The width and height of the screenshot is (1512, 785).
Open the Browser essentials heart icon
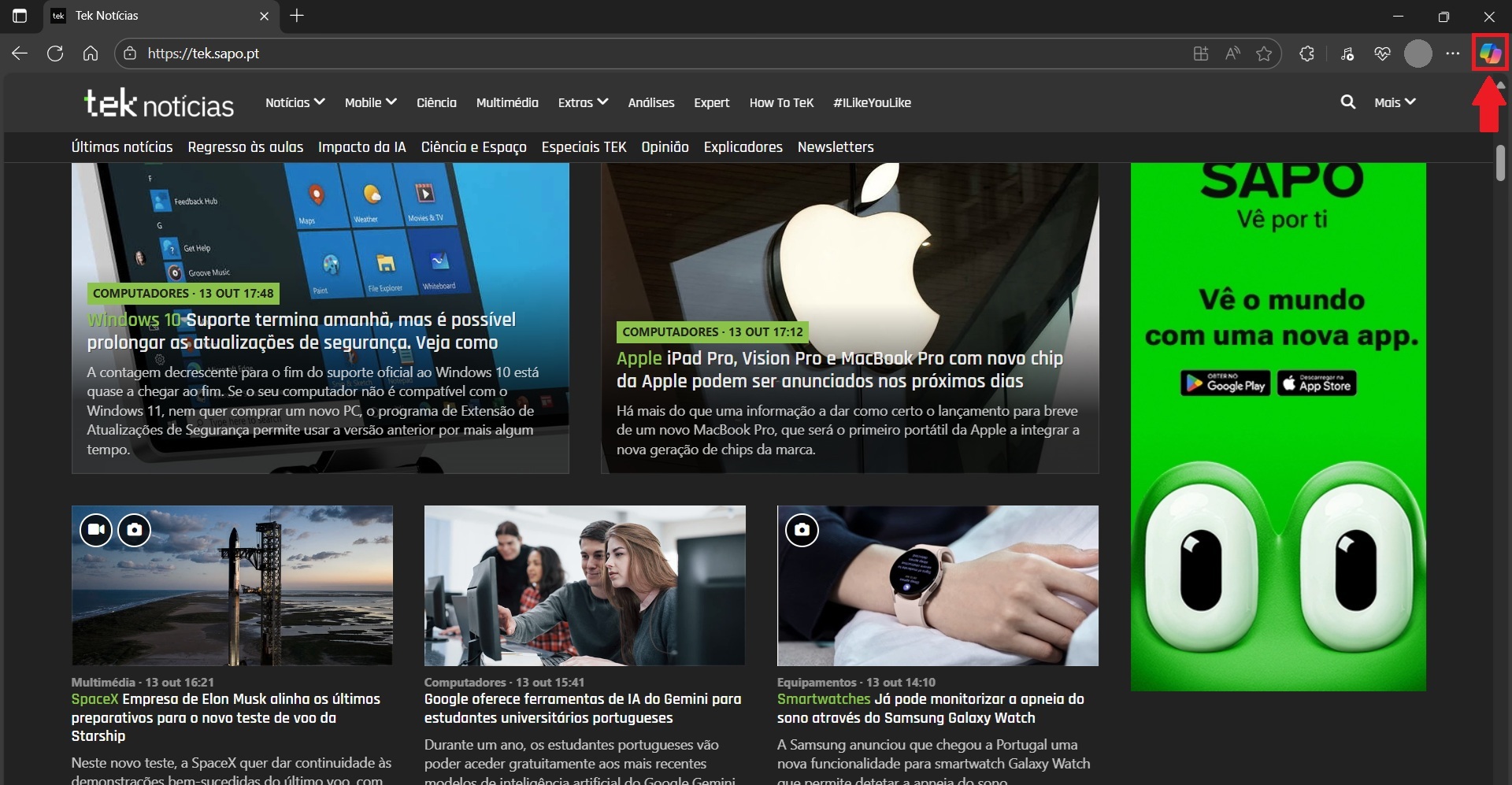coord(1382,54)
